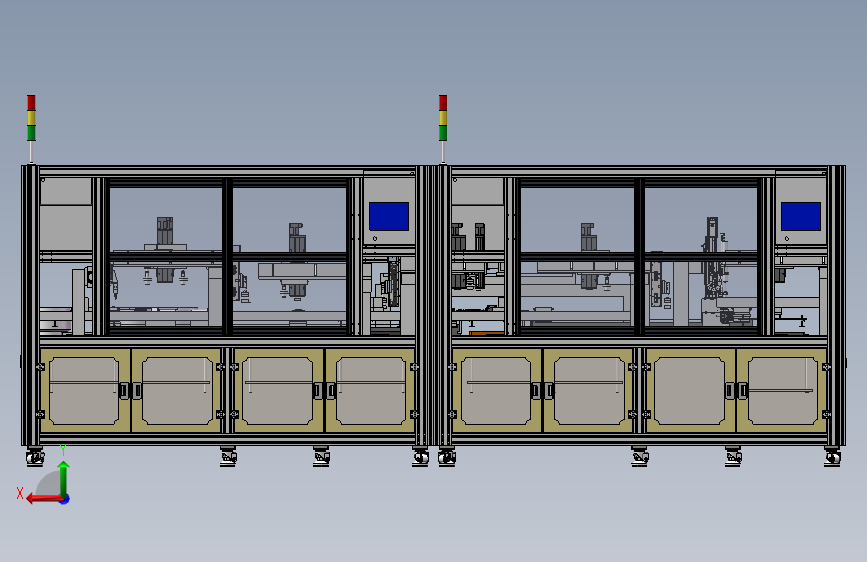Pick the red lamp of the left signal tower
Screen dimensions: 867x562
pyautogui.click(x=31, y=102)
